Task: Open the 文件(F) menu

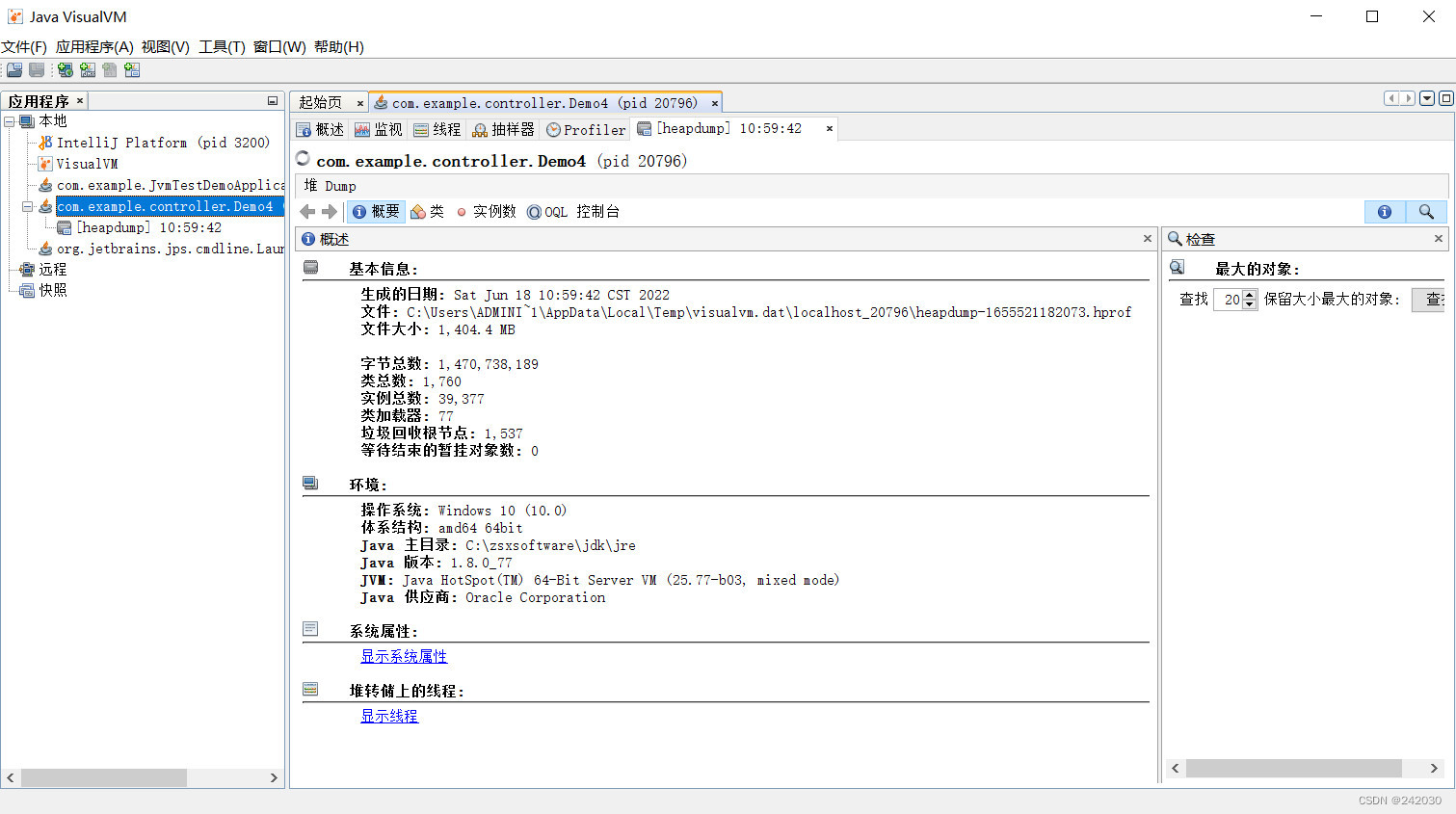Action: (x=24, y=47)
